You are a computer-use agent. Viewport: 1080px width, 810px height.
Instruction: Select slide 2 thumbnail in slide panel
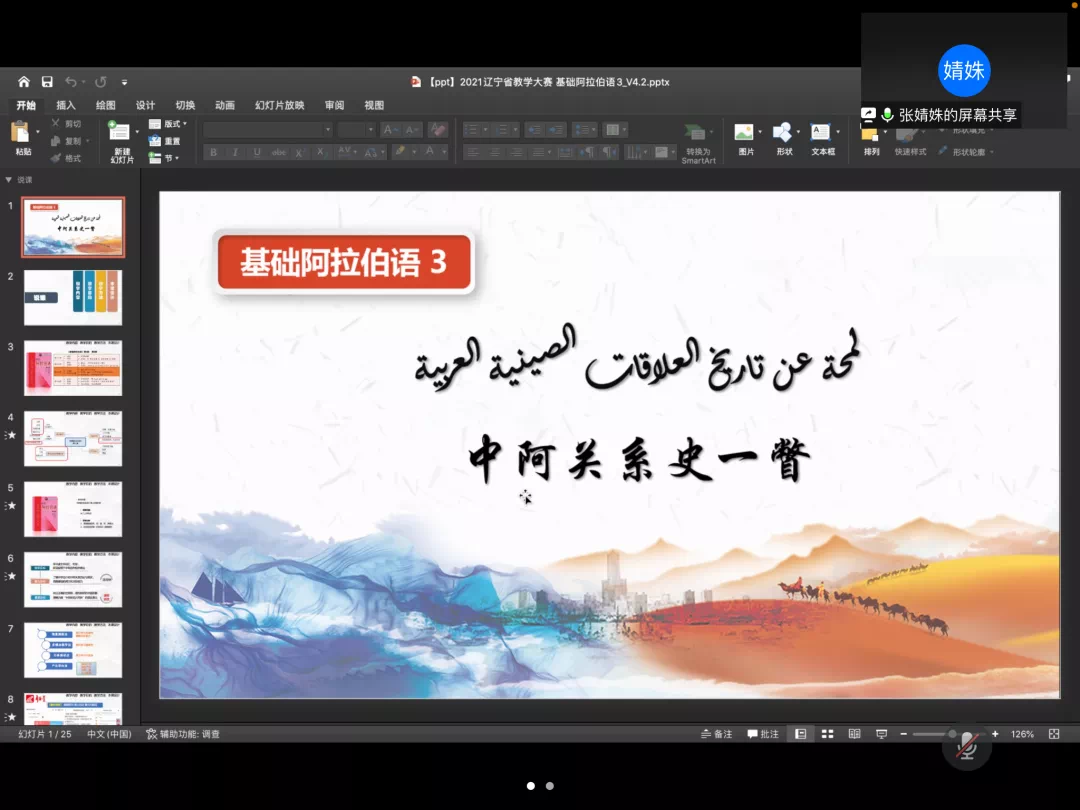(73, 297)
